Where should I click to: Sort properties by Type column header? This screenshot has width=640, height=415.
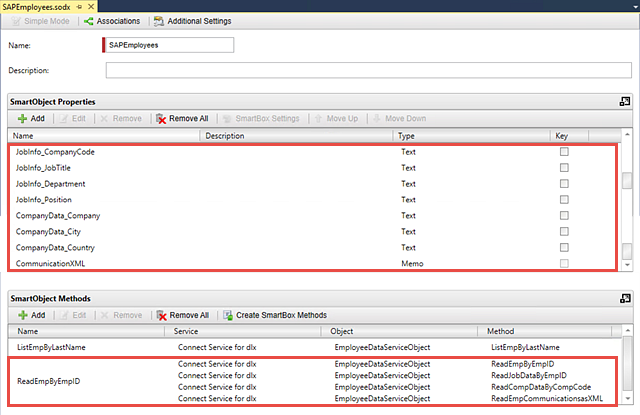pyautogui.click(x=470, y=135)
